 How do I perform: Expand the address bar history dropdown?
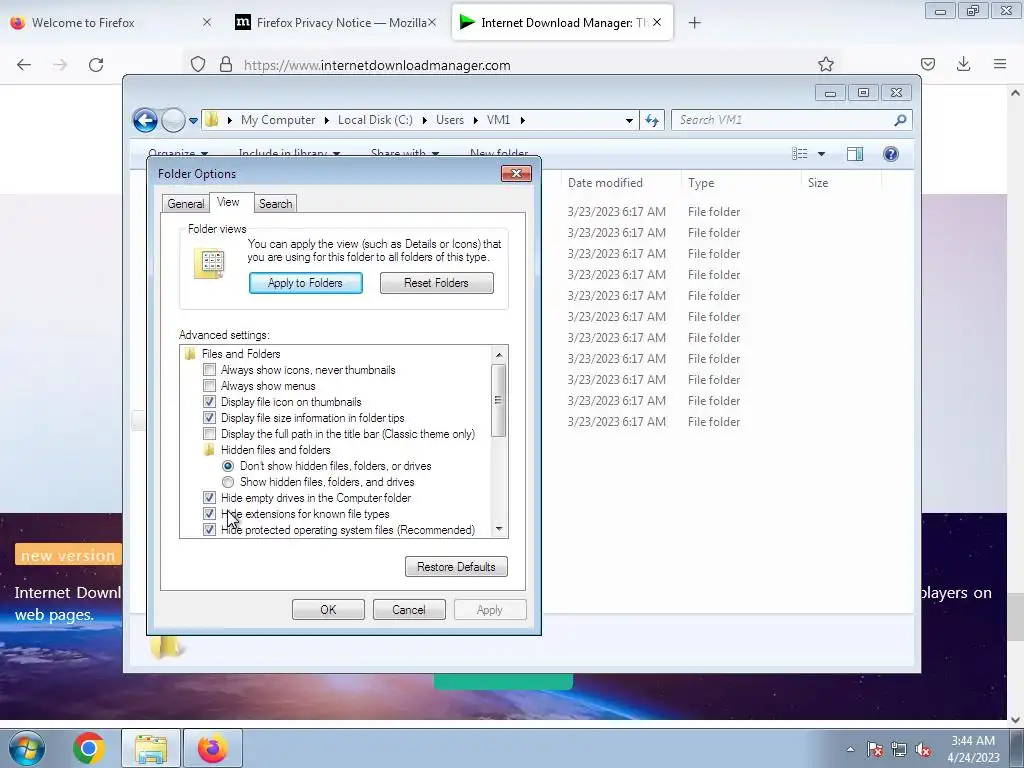tap(629, 120)
